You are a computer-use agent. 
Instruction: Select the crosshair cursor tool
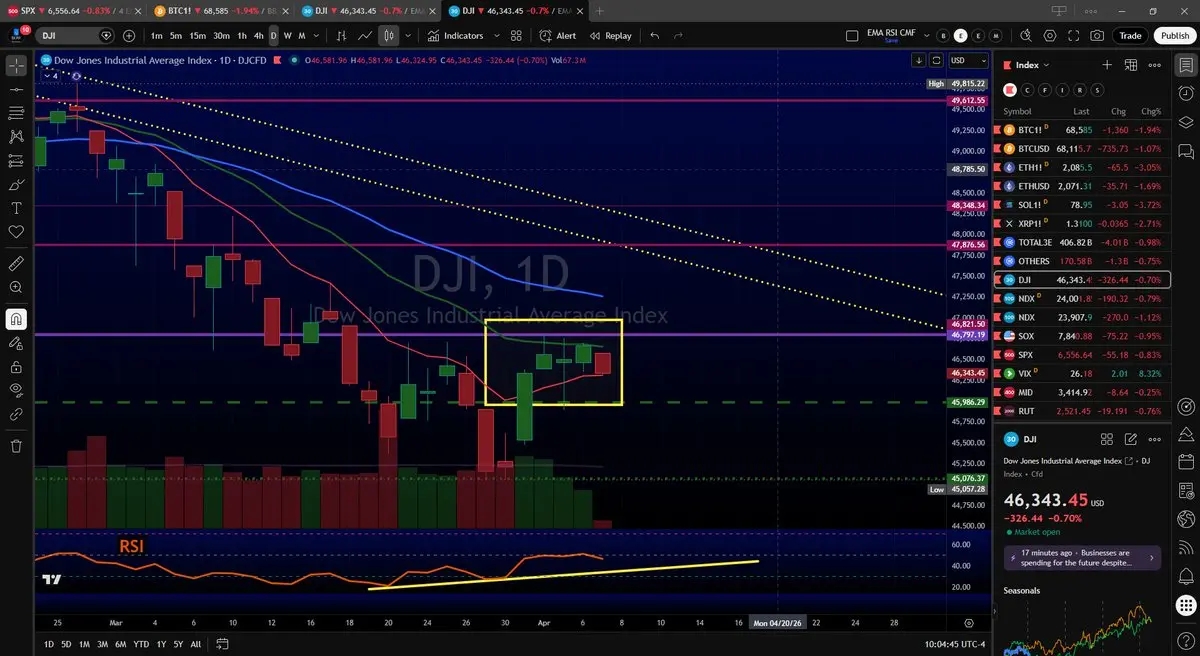click(16, 66)
